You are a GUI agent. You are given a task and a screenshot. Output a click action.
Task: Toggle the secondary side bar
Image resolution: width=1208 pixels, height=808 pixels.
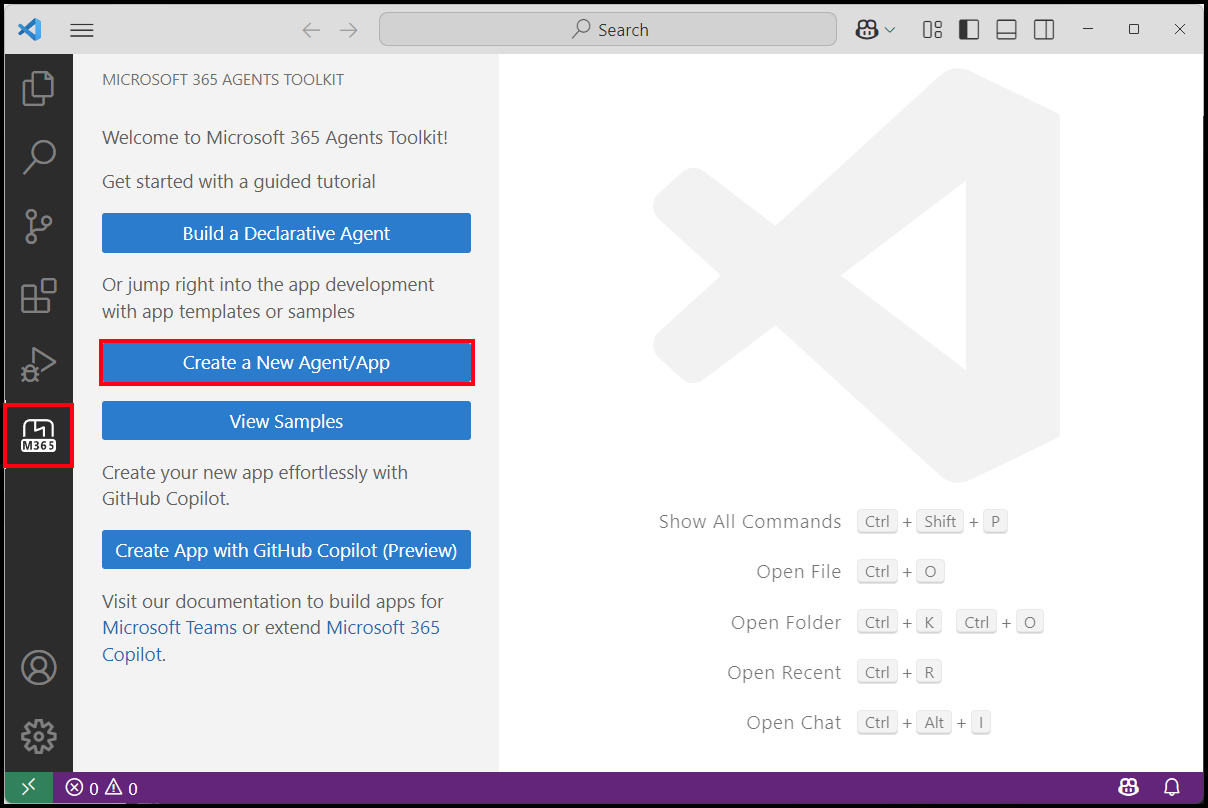pyautogui.click(x=1044, y=30)
